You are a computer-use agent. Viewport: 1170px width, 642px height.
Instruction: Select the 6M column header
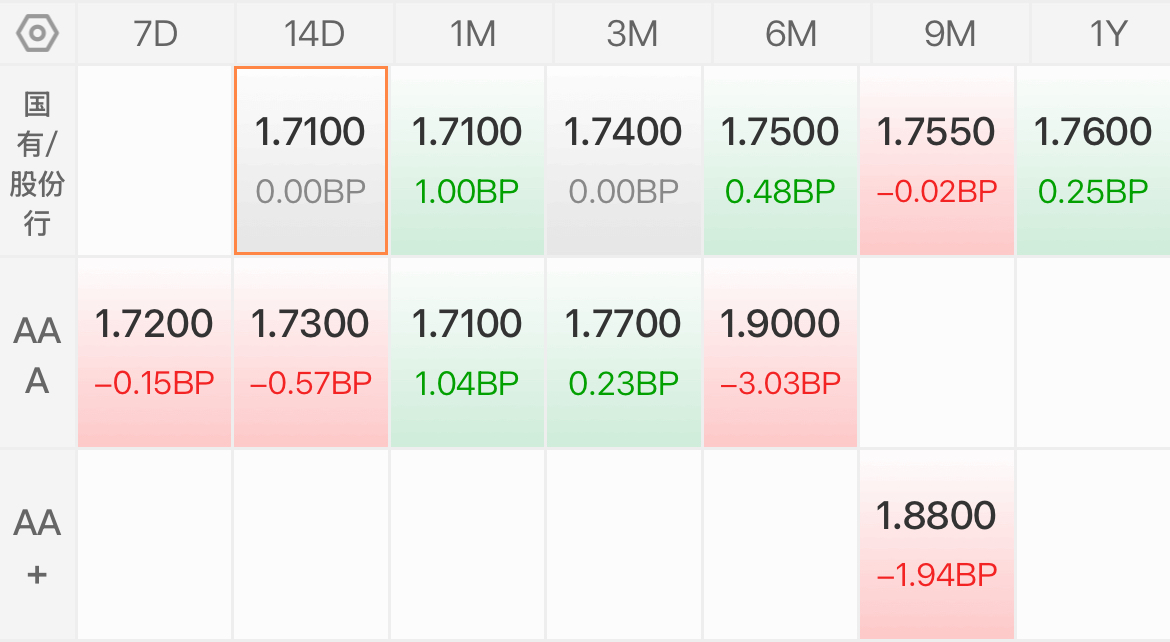point(790,34)
